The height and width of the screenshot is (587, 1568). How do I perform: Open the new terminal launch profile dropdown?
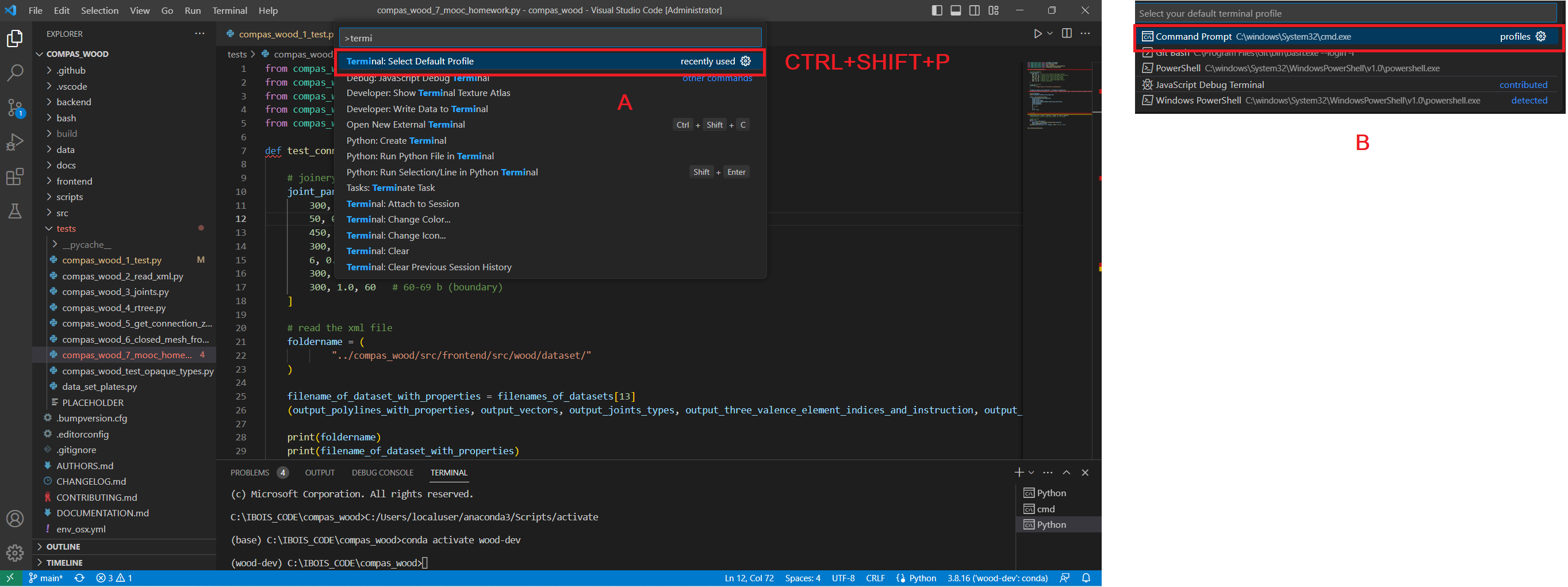tap(1031, 473)
